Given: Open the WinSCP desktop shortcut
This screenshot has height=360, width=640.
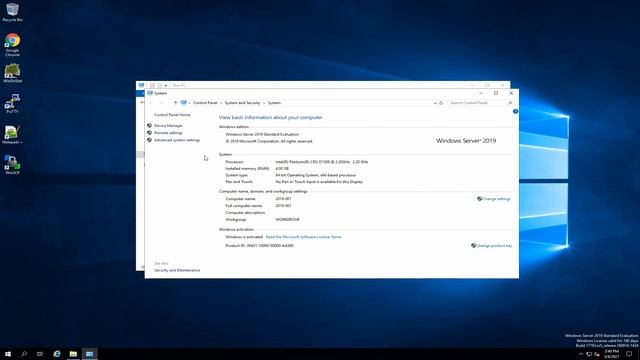Looking at the screenshot, I should point(13,164).
